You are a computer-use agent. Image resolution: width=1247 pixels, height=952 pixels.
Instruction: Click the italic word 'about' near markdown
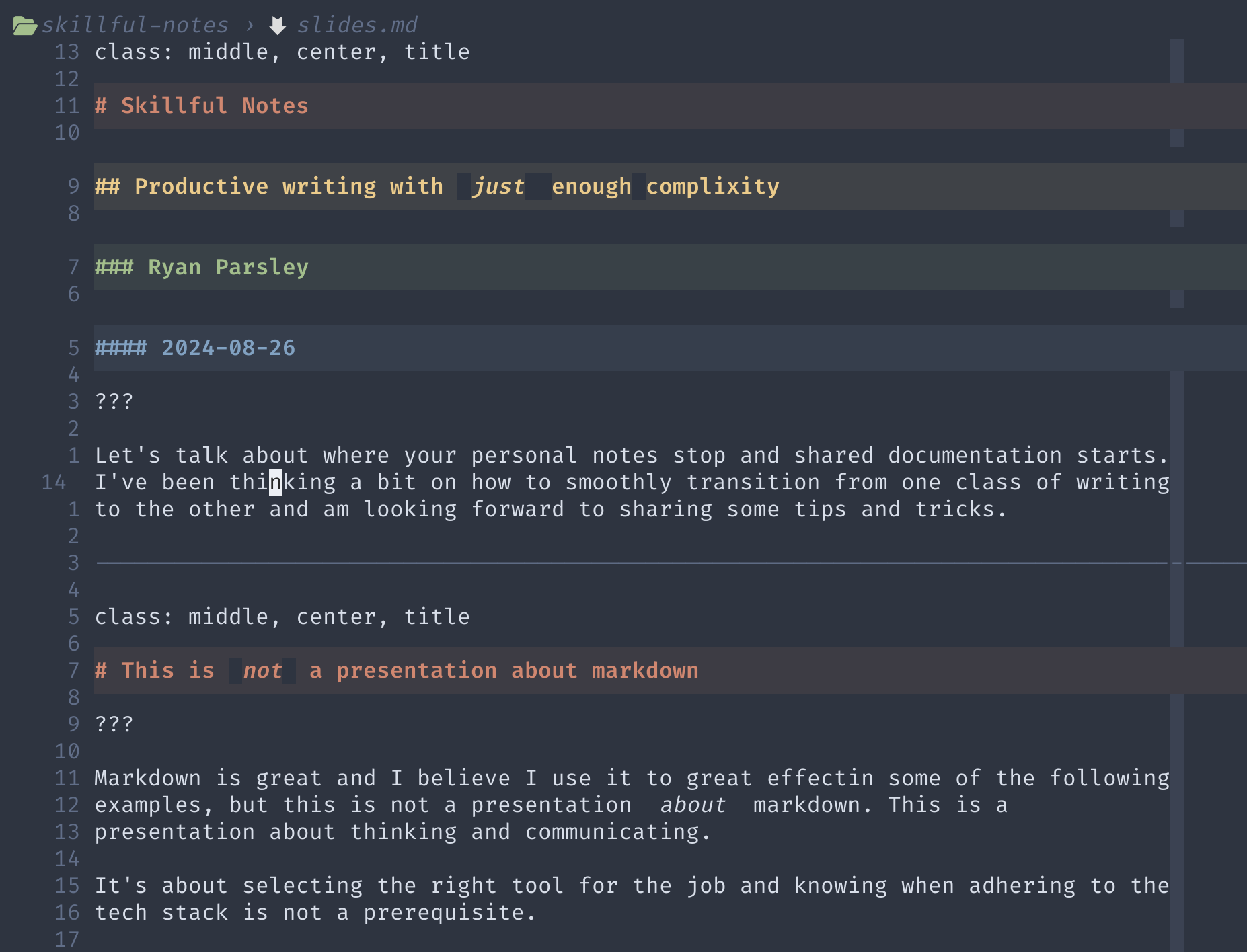point(691,804)
